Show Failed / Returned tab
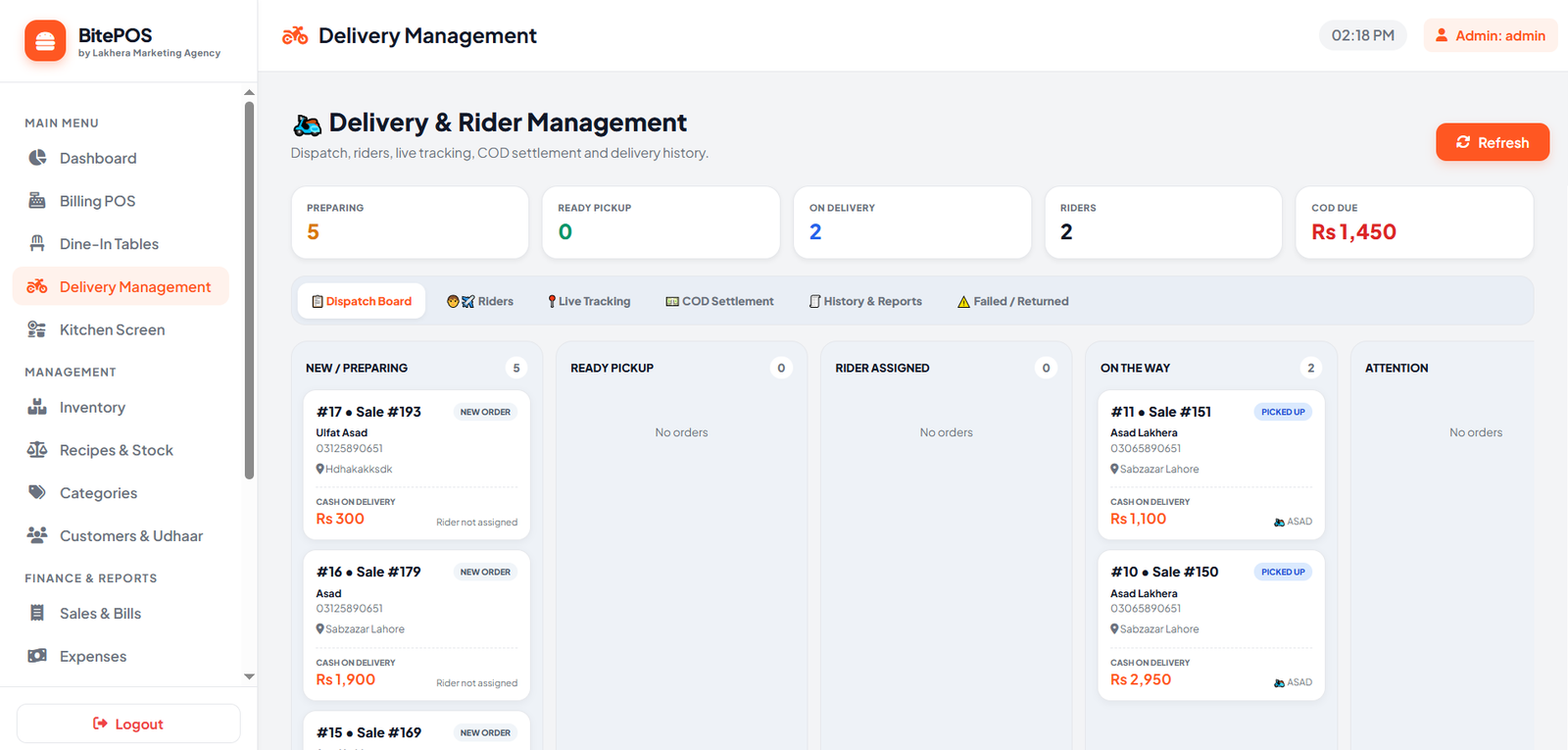The image size is (1568, 750). point(1013,301)
